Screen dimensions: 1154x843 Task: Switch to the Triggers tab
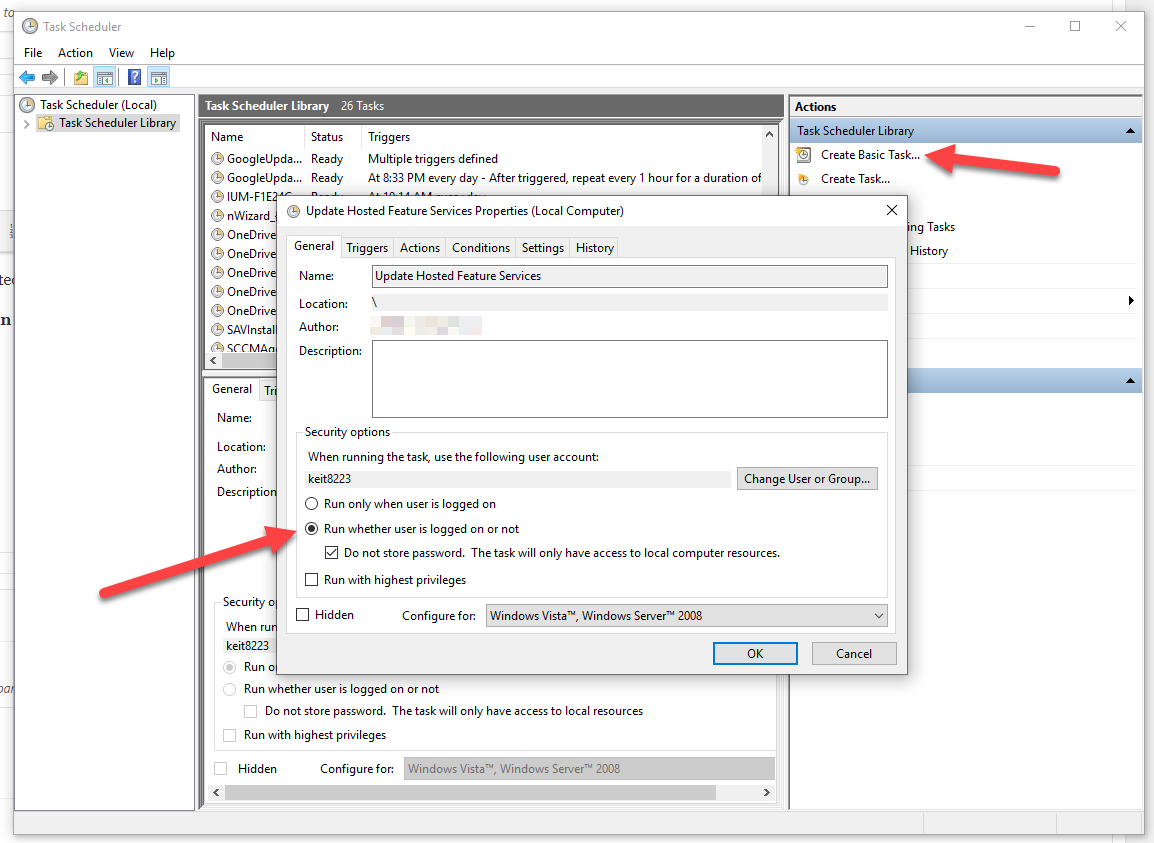367,246
